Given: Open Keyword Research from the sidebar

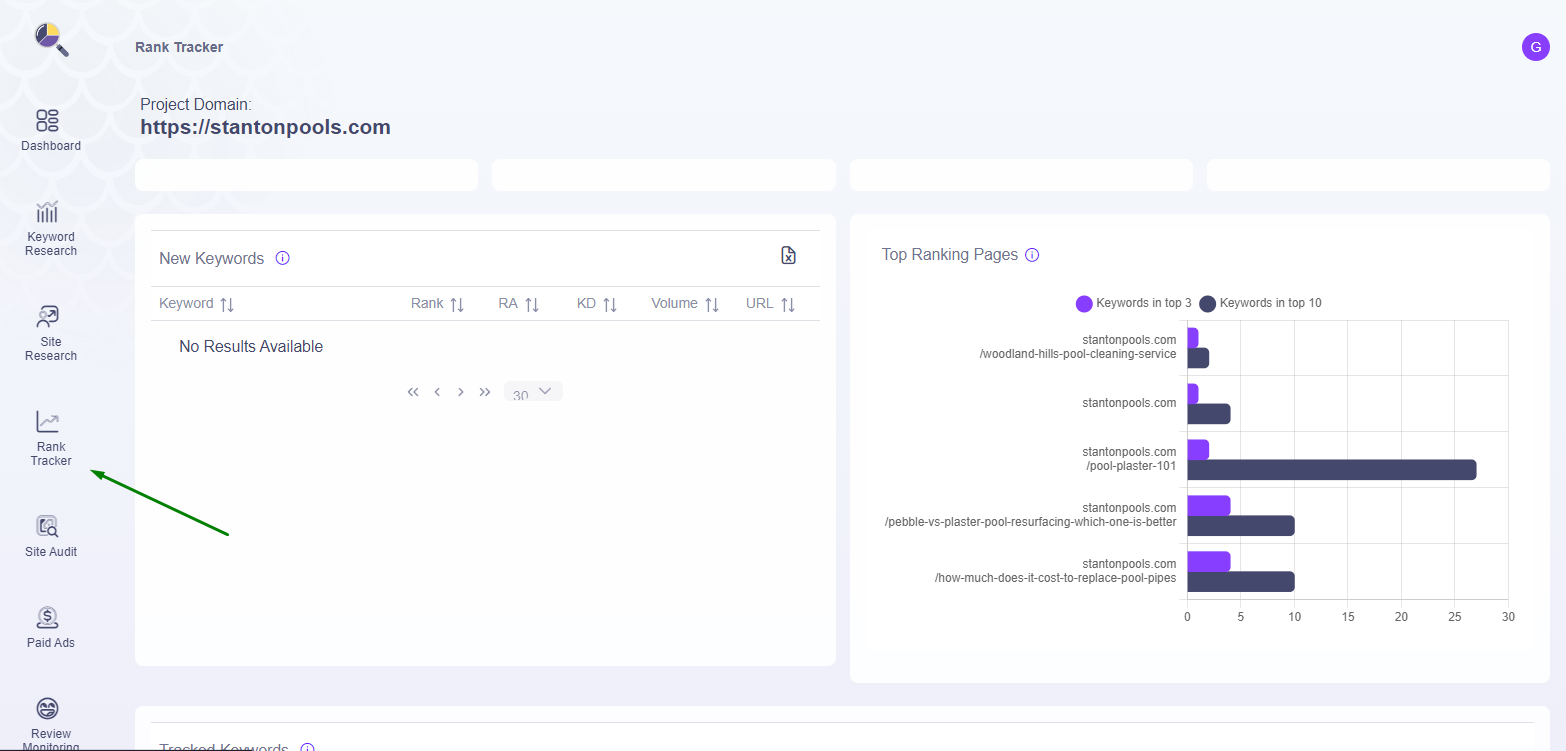Looking at the screenshot, I should tap(48, 212).
